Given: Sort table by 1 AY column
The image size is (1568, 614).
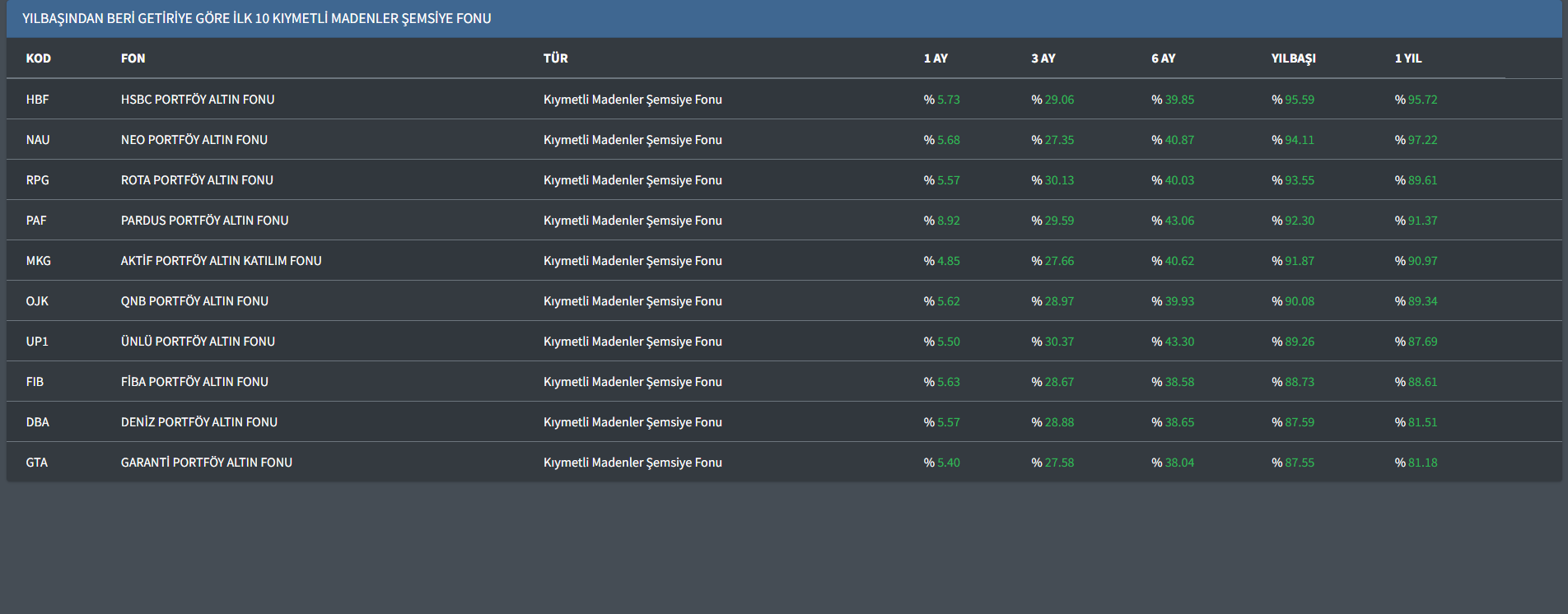Looking at the screenshot, I should click(x=936, y=58).
